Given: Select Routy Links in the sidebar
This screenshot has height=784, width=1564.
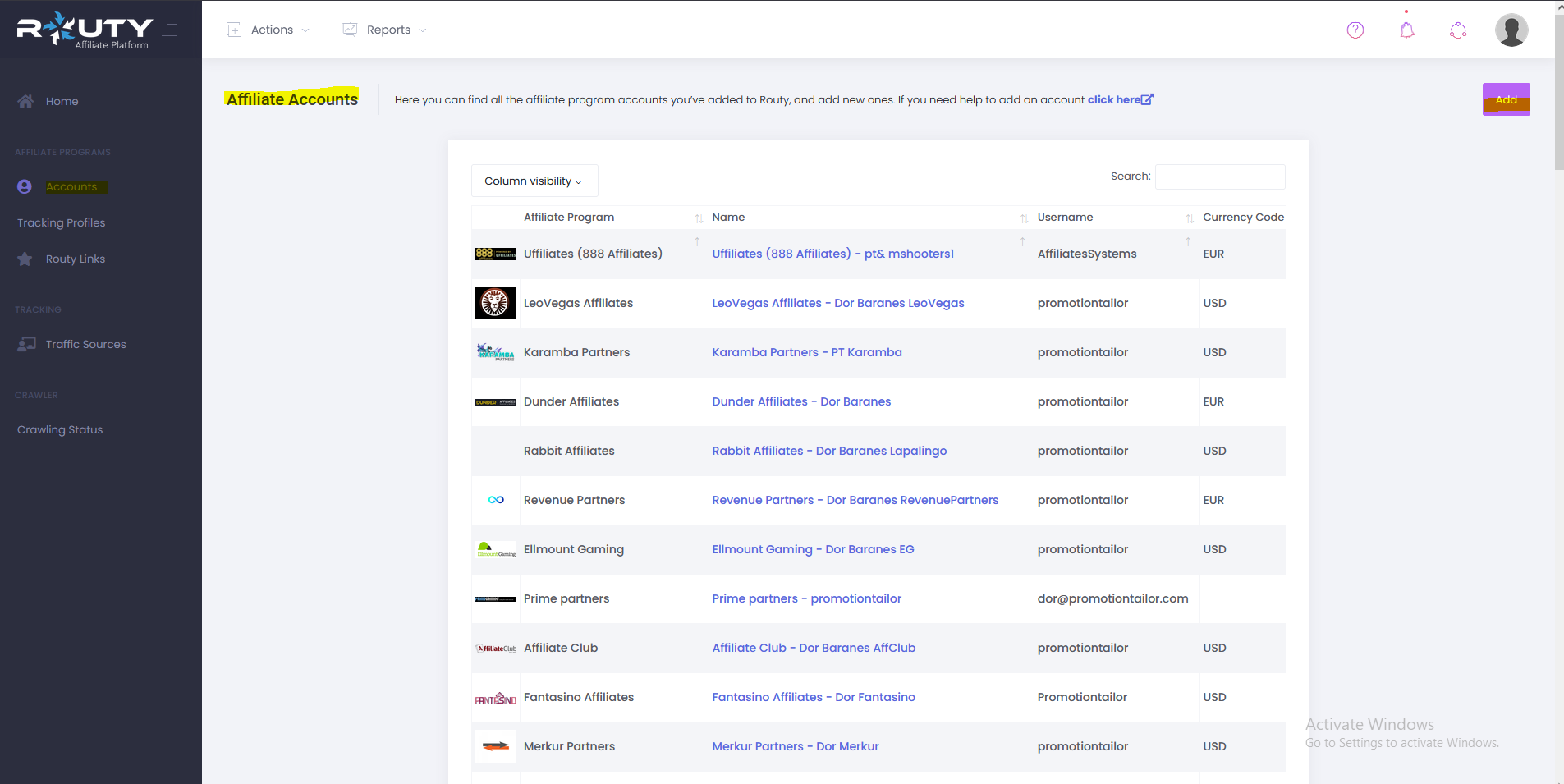Looking at the screenshot, I should [x=76, y=259].
